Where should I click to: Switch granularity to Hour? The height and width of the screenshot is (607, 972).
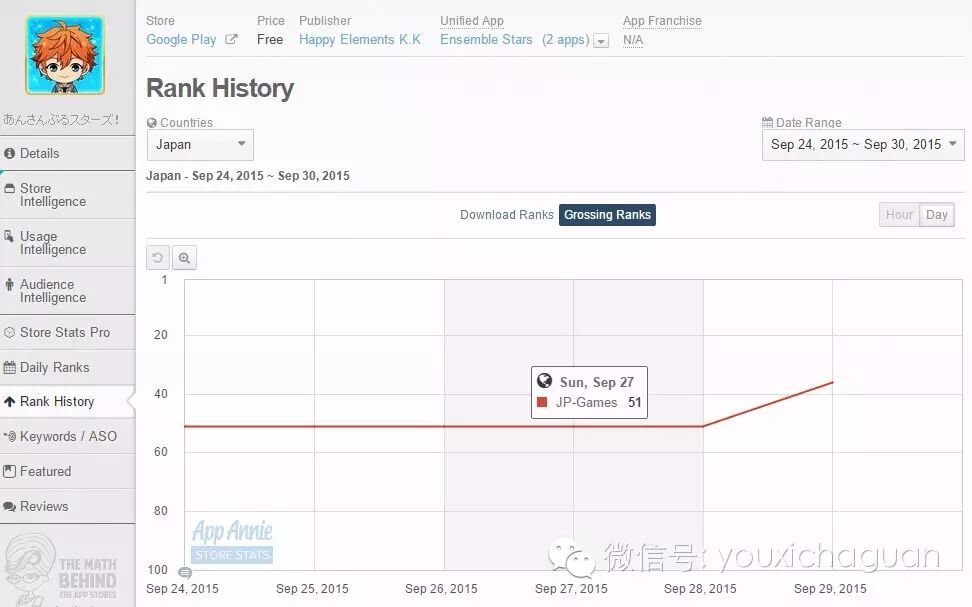899,215
